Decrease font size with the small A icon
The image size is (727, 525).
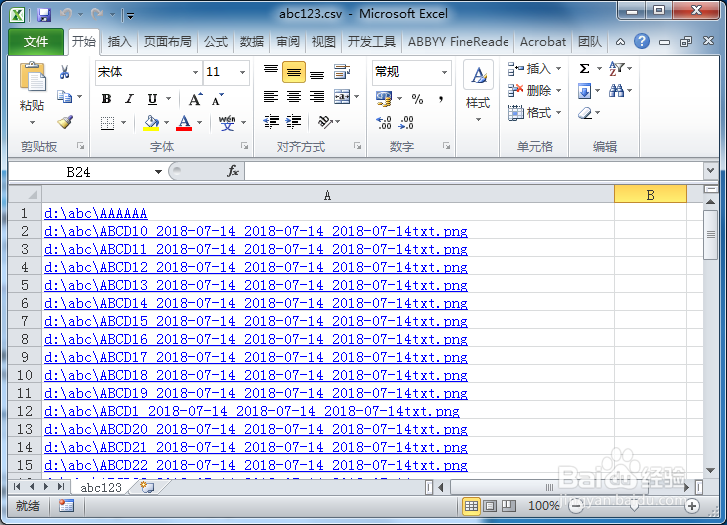tap(217, 99)
